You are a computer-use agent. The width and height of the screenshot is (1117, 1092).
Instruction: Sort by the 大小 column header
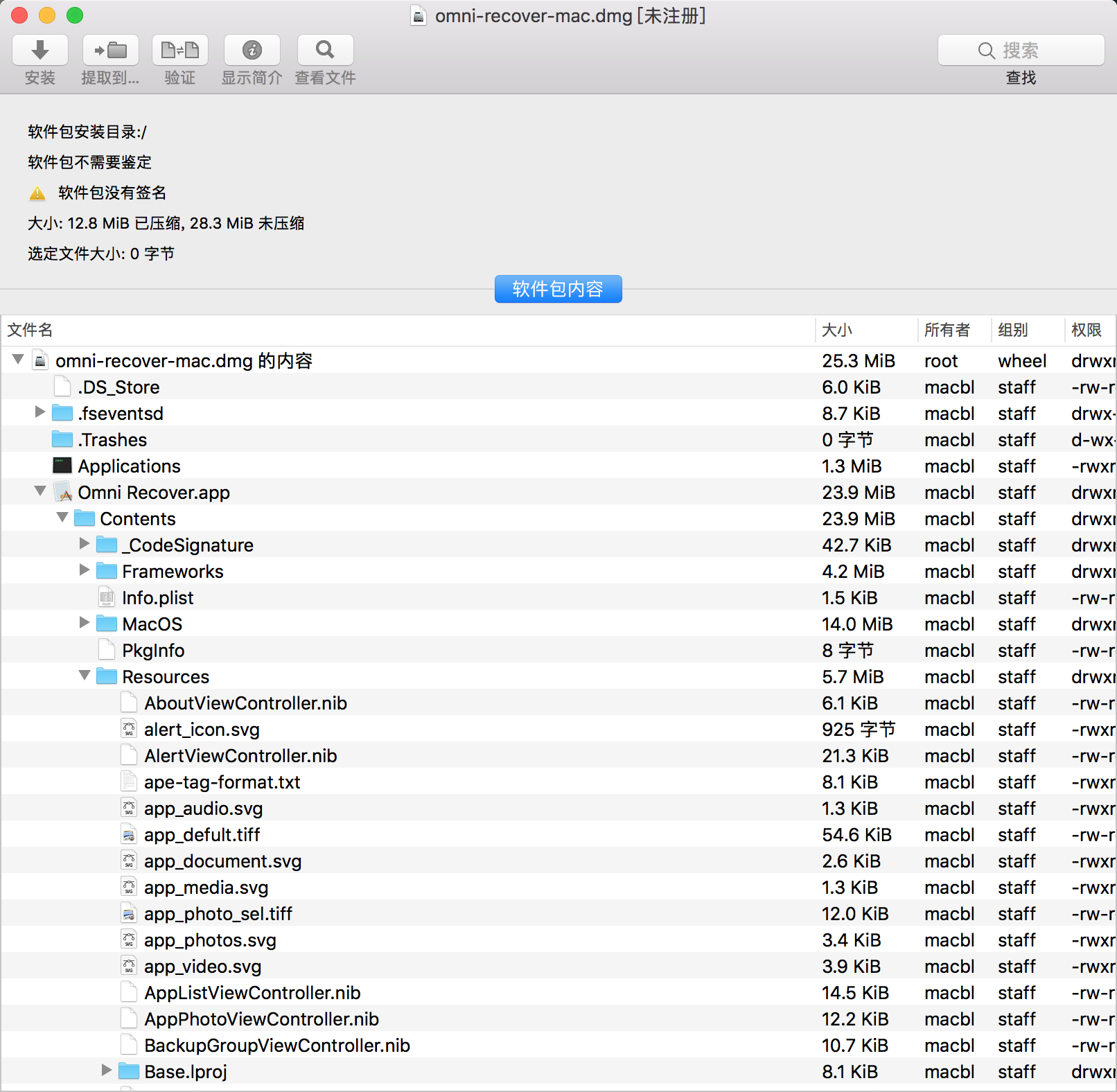click(867, 330)
